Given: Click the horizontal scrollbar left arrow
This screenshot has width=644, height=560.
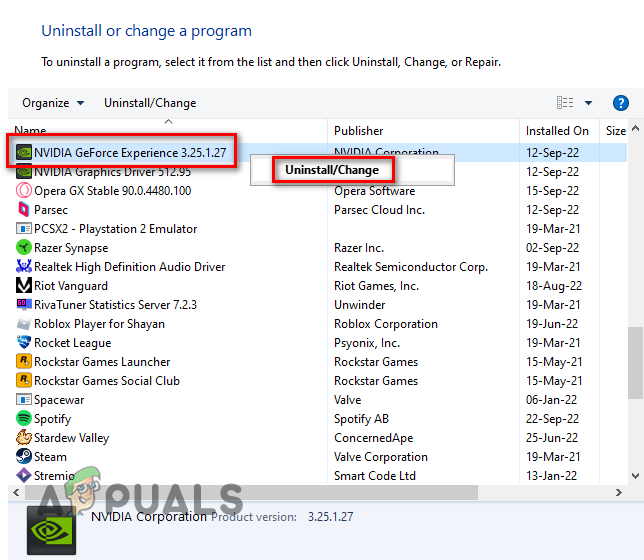Looking at the screenshot, I should click(16, 492).
